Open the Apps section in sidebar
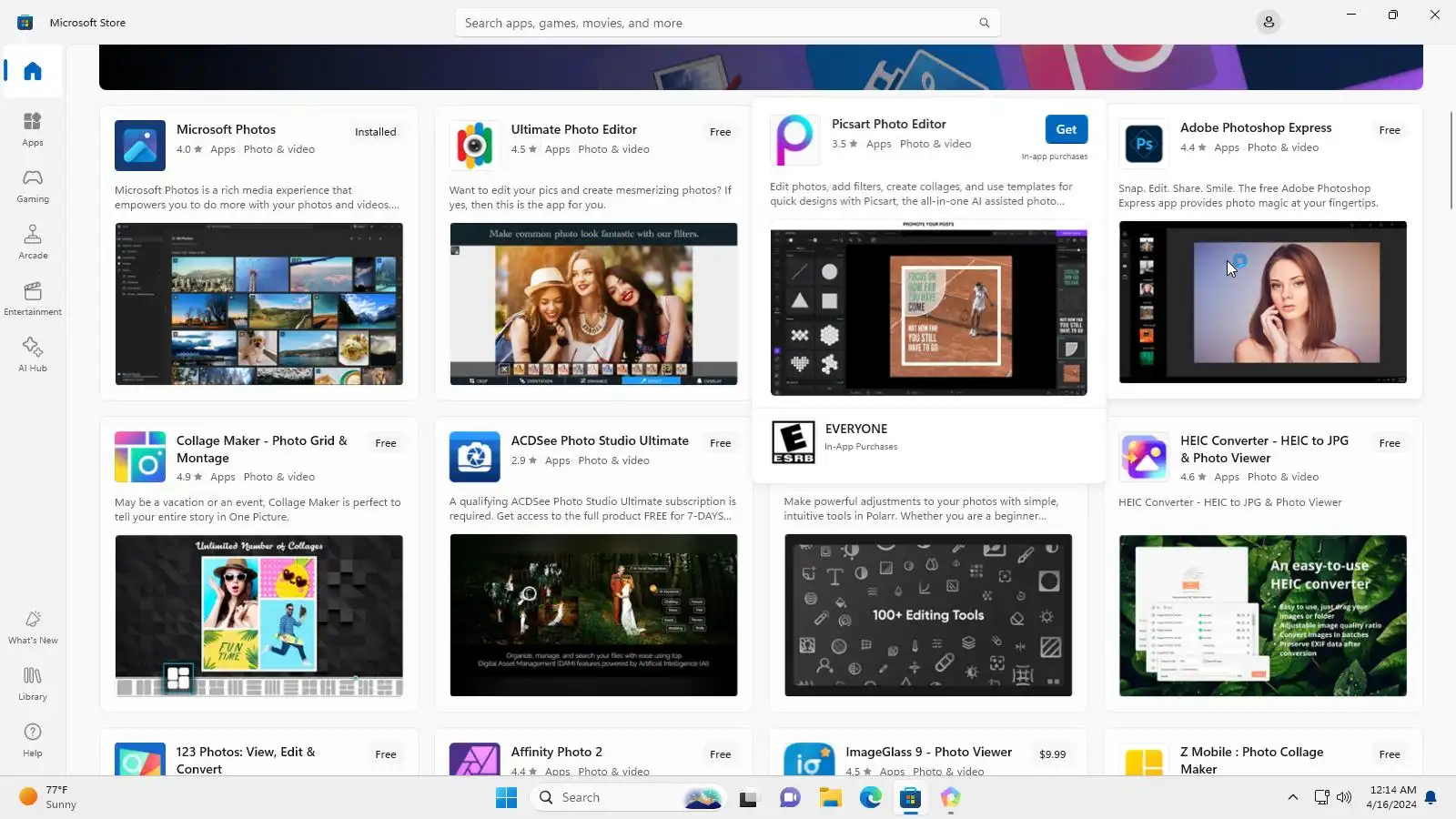 point(33,128)
